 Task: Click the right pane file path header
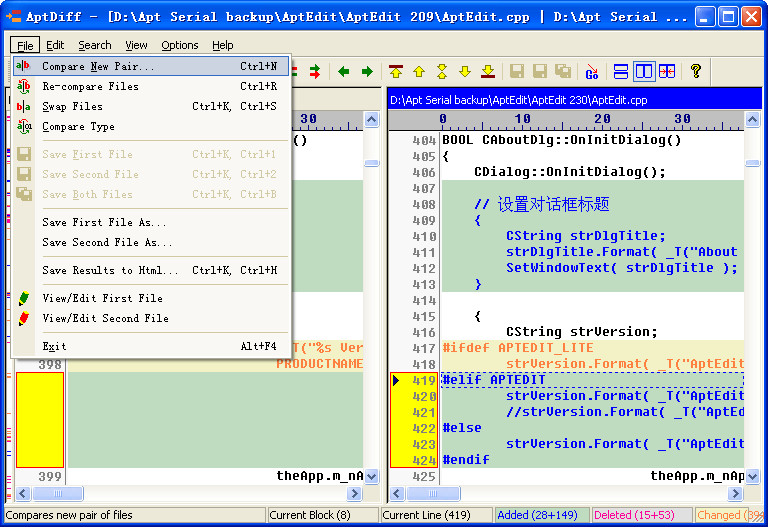(x=574, y=100)
